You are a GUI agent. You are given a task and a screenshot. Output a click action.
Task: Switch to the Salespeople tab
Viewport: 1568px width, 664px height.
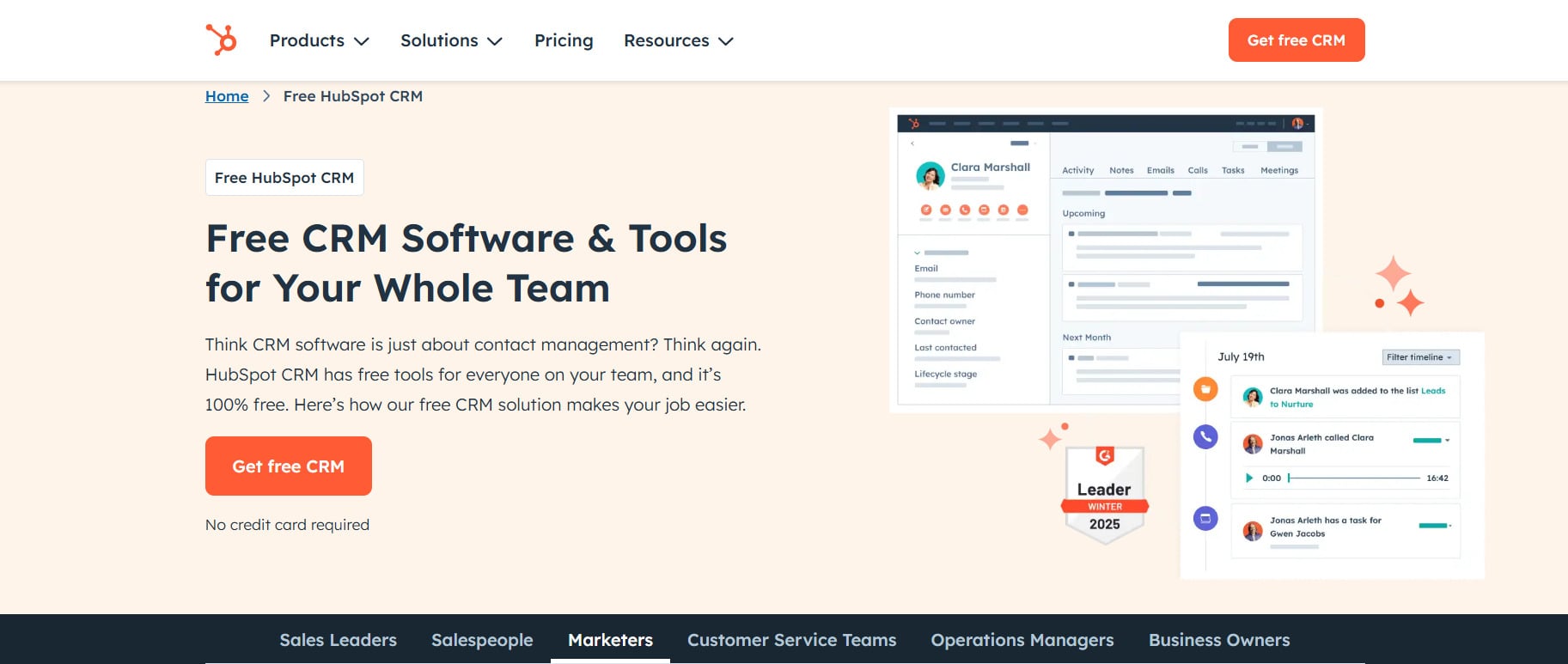[482, 640]
